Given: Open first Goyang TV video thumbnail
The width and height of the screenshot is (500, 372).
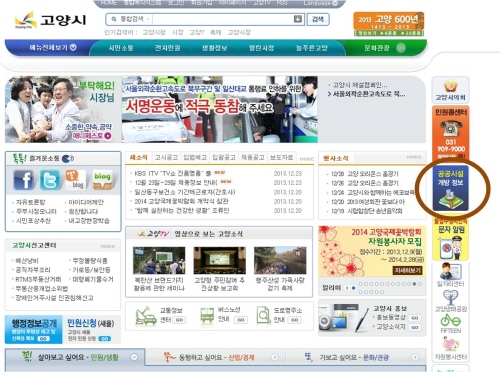Looking at the screenshot, I should pos(159,261).
